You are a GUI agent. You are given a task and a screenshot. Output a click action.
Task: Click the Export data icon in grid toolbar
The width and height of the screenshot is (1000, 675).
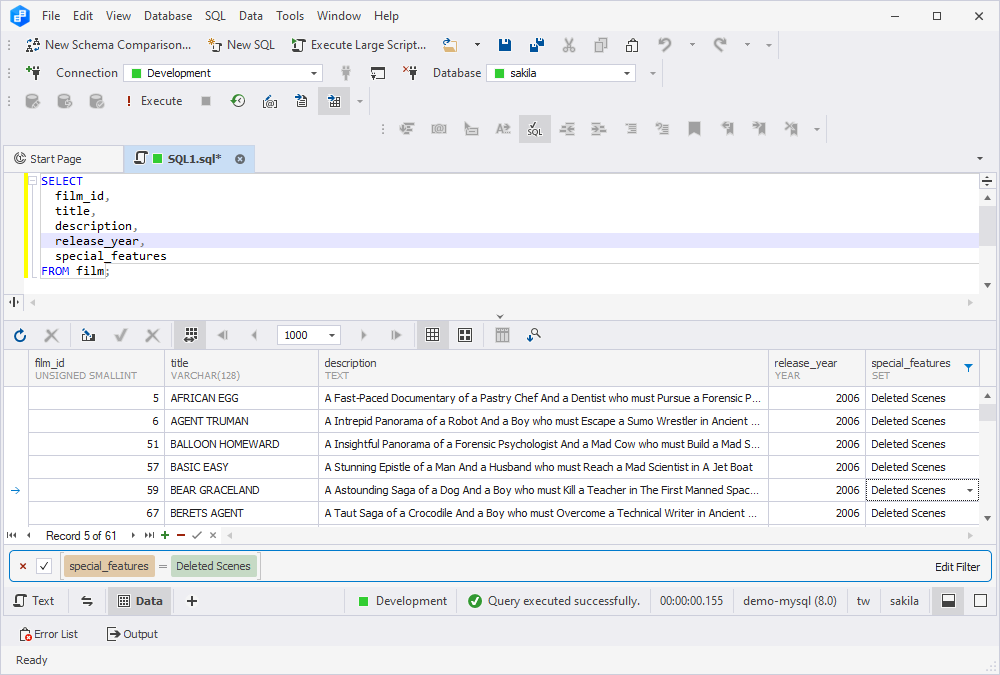coord(88,335)
